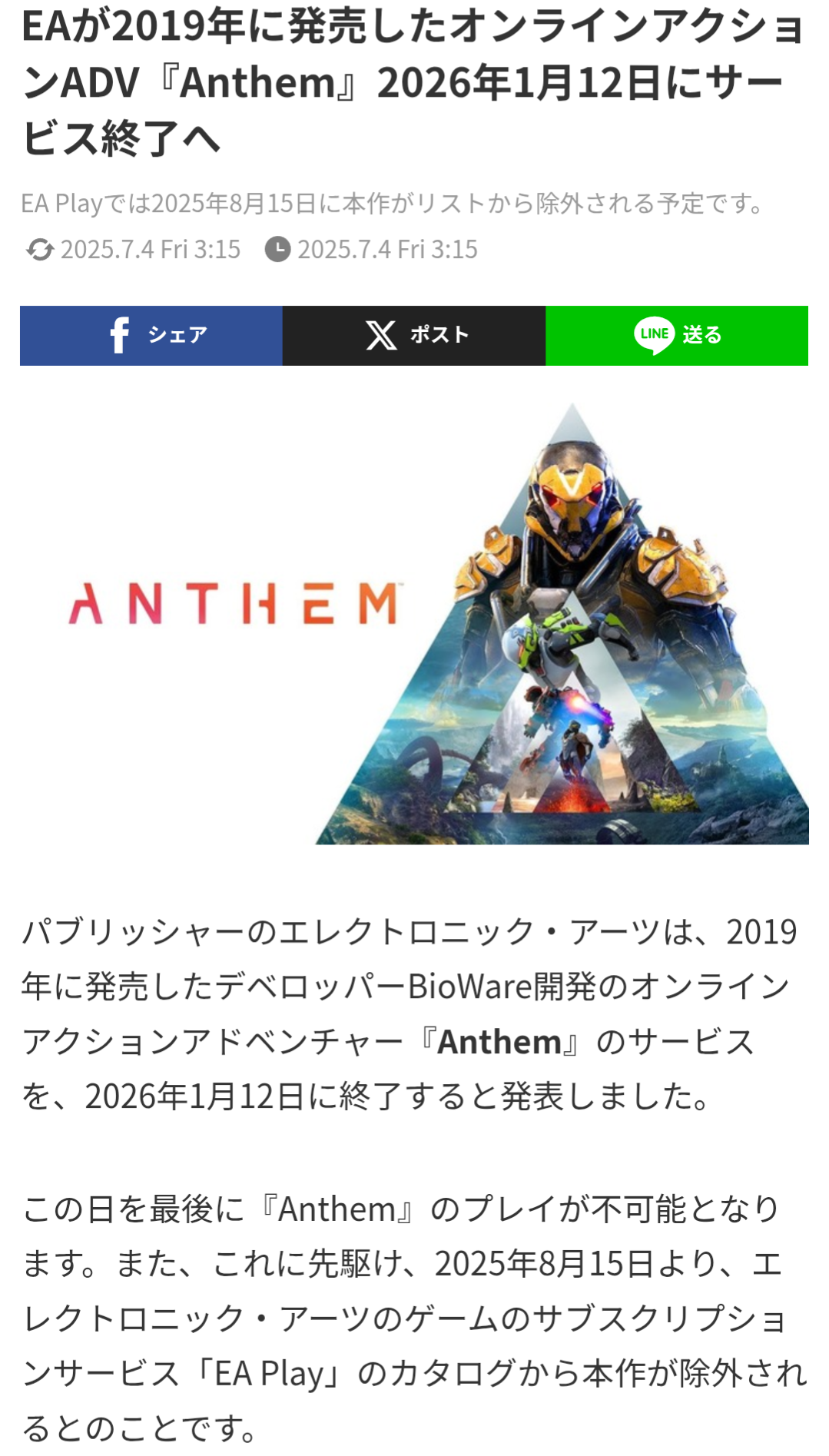This screenshot has width=829, height=1456.
Task: Click the 2026年1月12日 date in the first paragraph
Action: [195, 1097]
